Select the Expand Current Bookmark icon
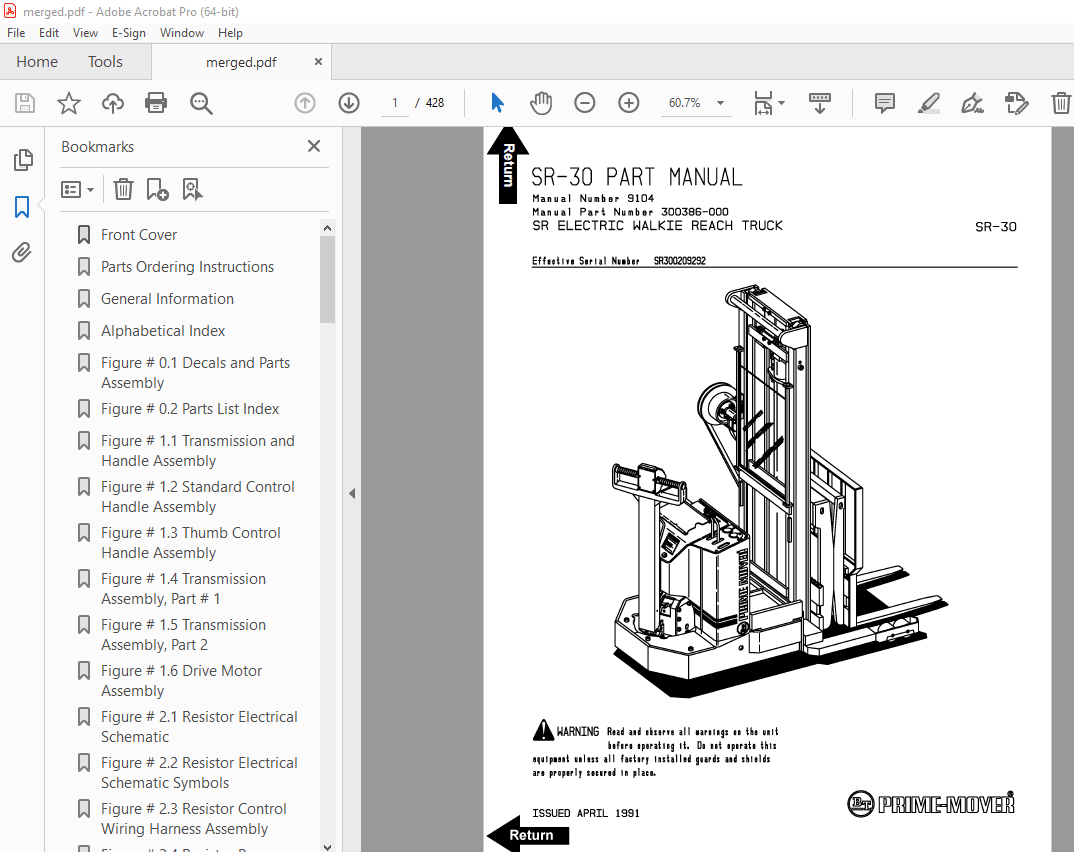This screenshot has height=852, width=1074. 192,189
